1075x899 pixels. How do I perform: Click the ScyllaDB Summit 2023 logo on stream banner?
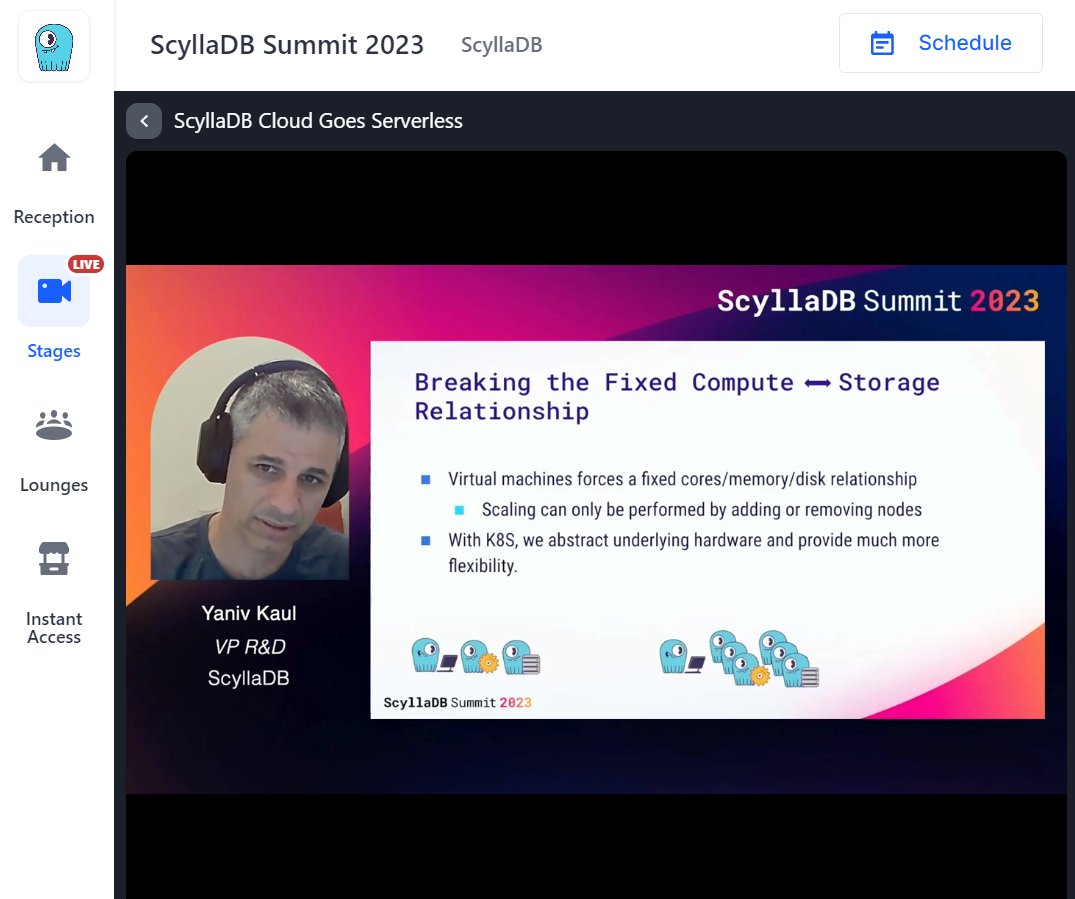(878, 301)
